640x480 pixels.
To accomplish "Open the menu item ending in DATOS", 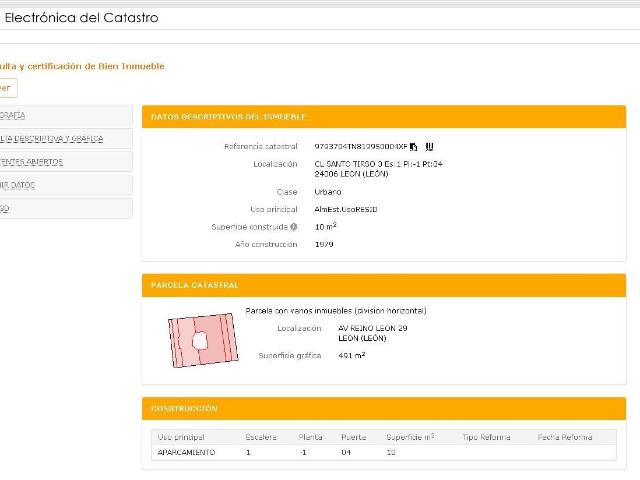I will pos(66,185).
